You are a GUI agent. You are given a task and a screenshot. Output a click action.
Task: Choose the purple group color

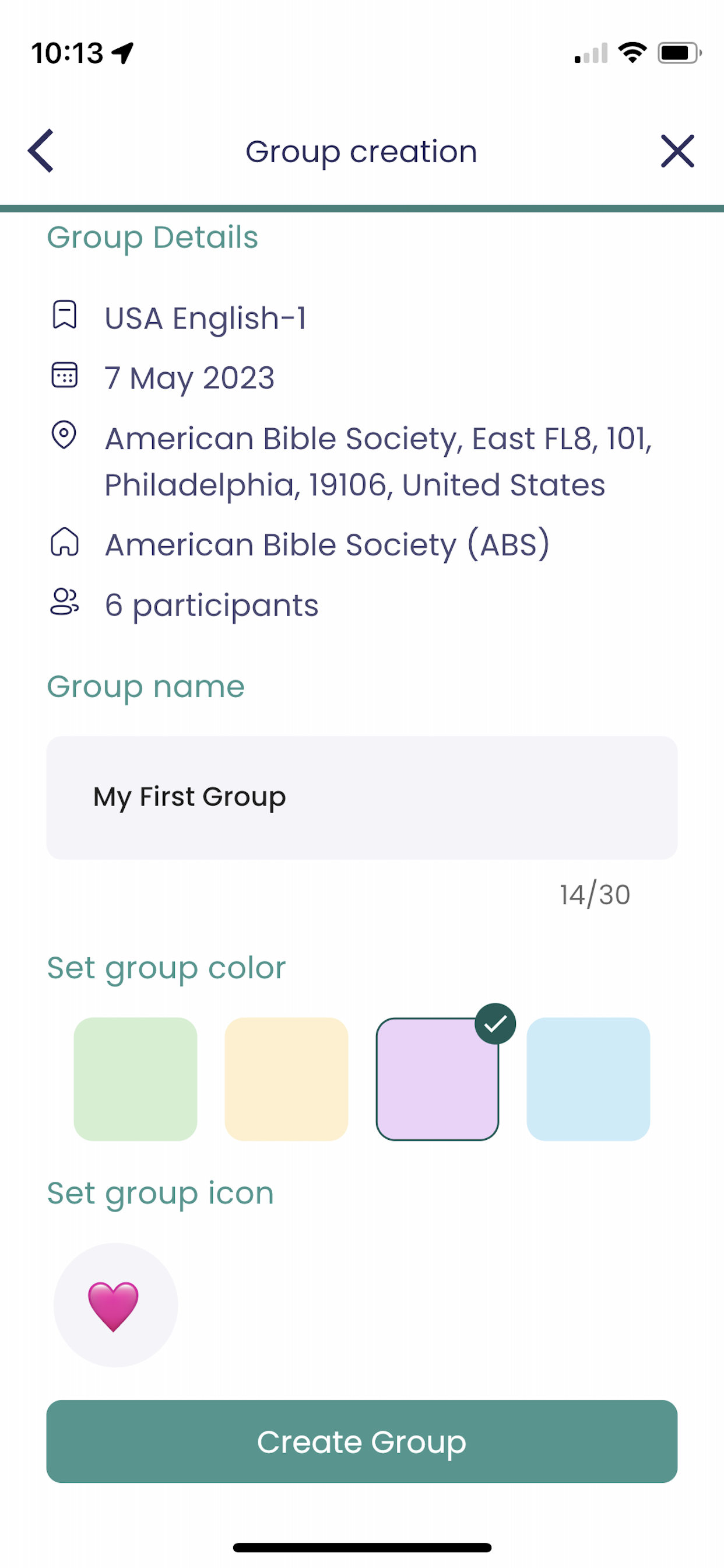pyautogui.click(x=437, y=1079)
